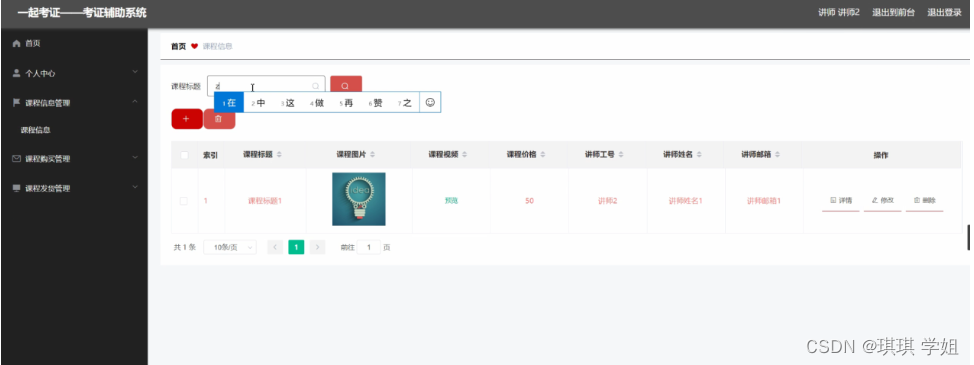974x365 pixels.
Task: Tick the checkbox for row 课程标题1
Action: 184,201
